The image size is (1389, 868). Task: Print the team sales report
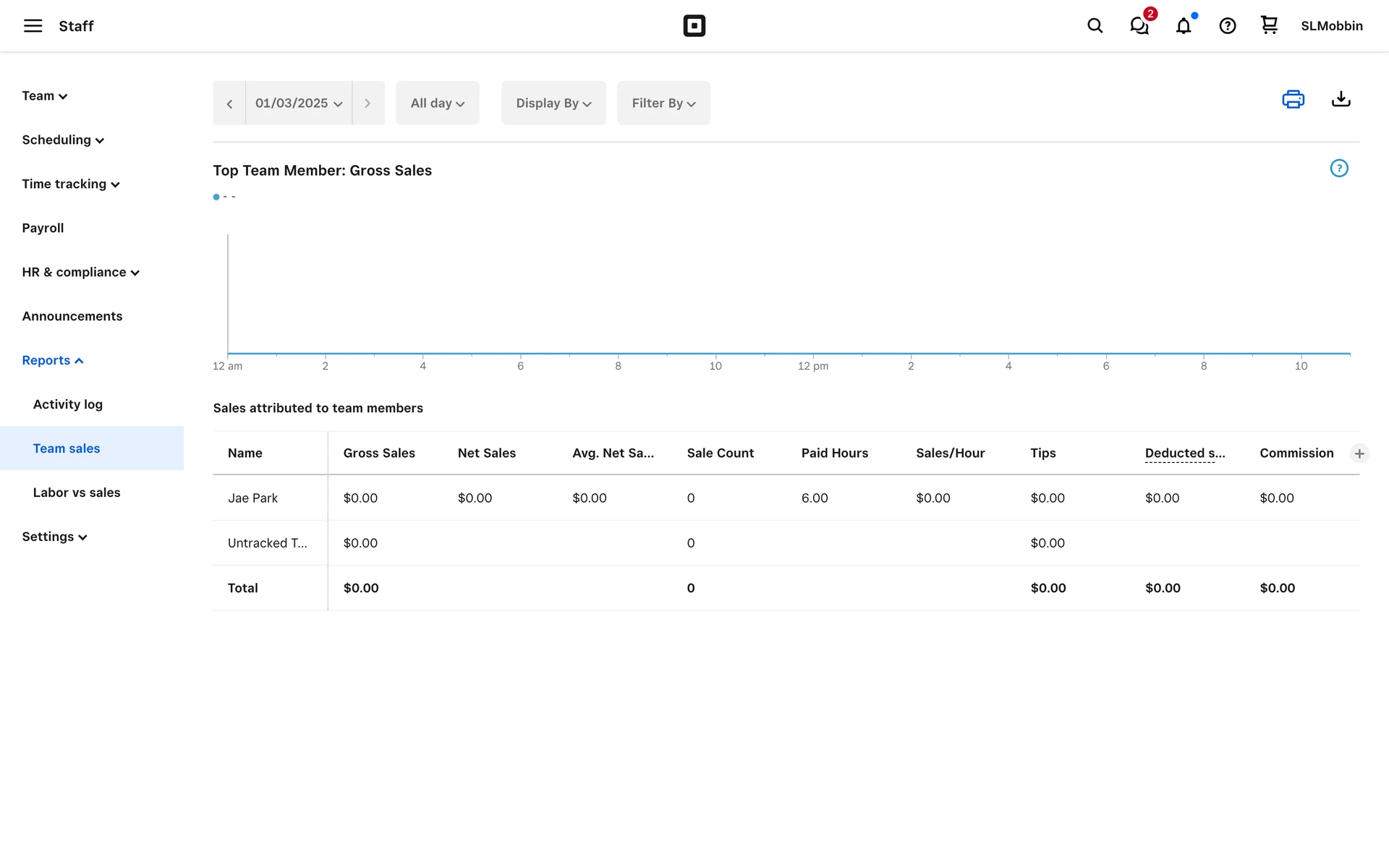[1293, 99]
